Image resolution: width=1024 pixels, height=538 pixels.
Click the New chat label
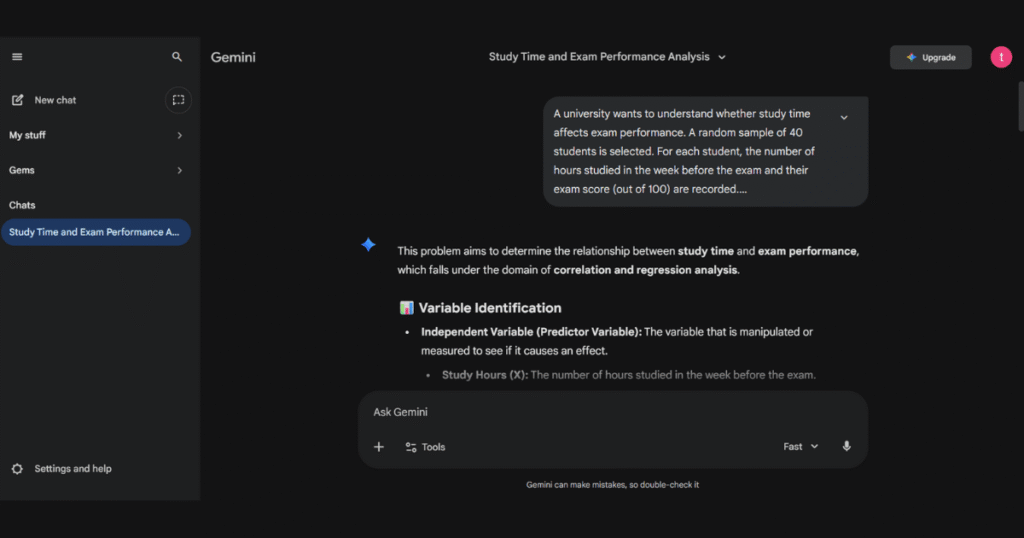[x=55, y=100]
